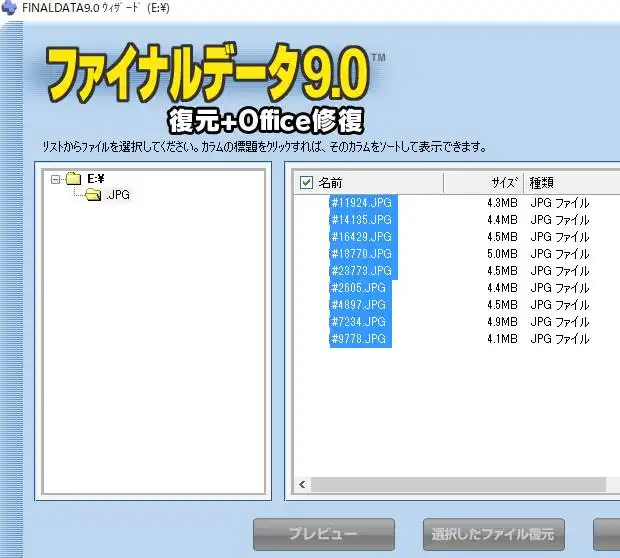This screenshot has width=620, height=558.
Task: Collapse the E:¥ tree node
Action: pos(55,180)
